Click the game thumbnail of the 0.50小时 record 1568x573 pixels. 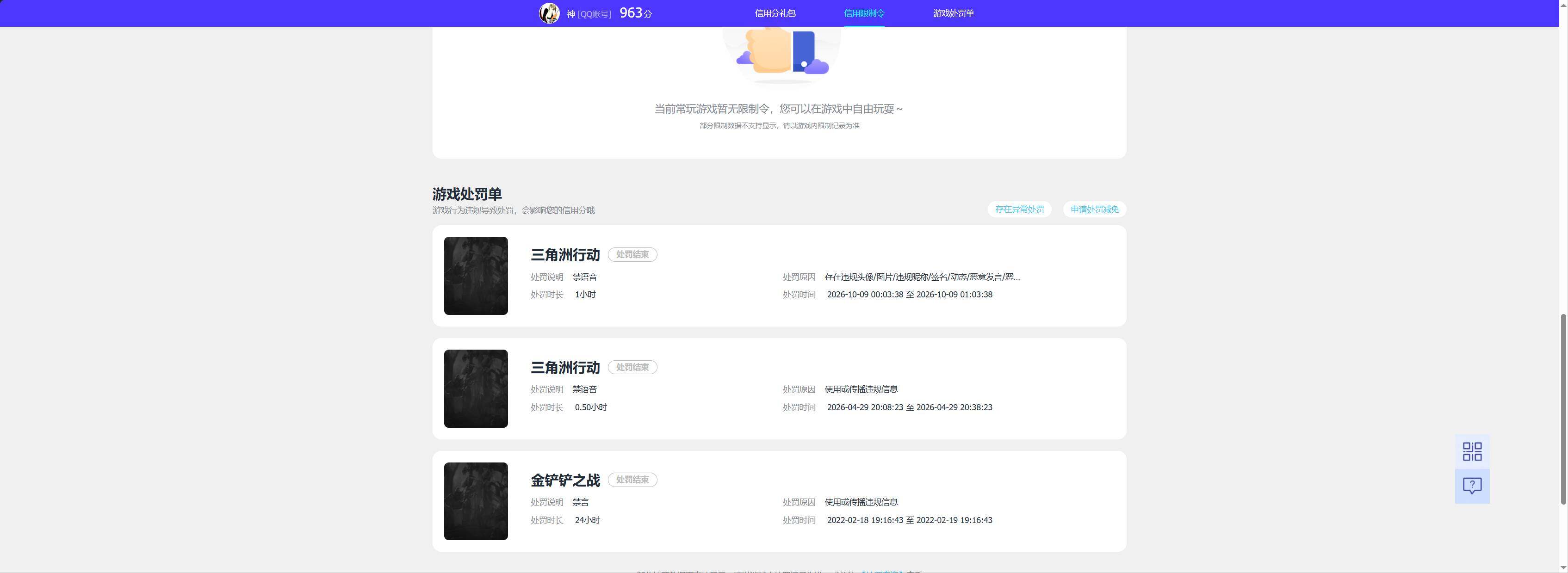475,388
